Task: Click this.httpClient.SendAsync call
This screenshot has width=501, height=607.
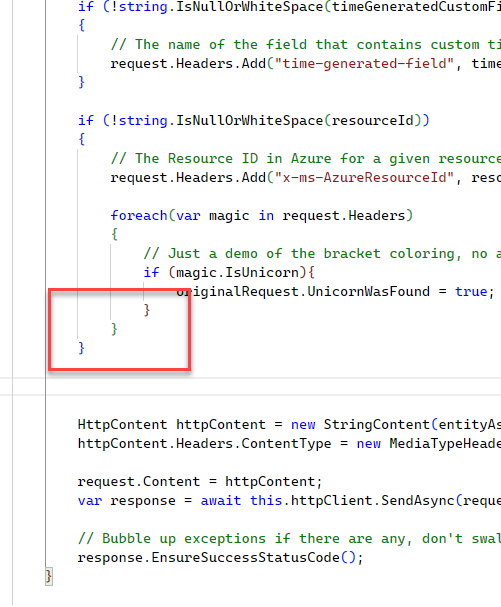Action: coord(352,501)
